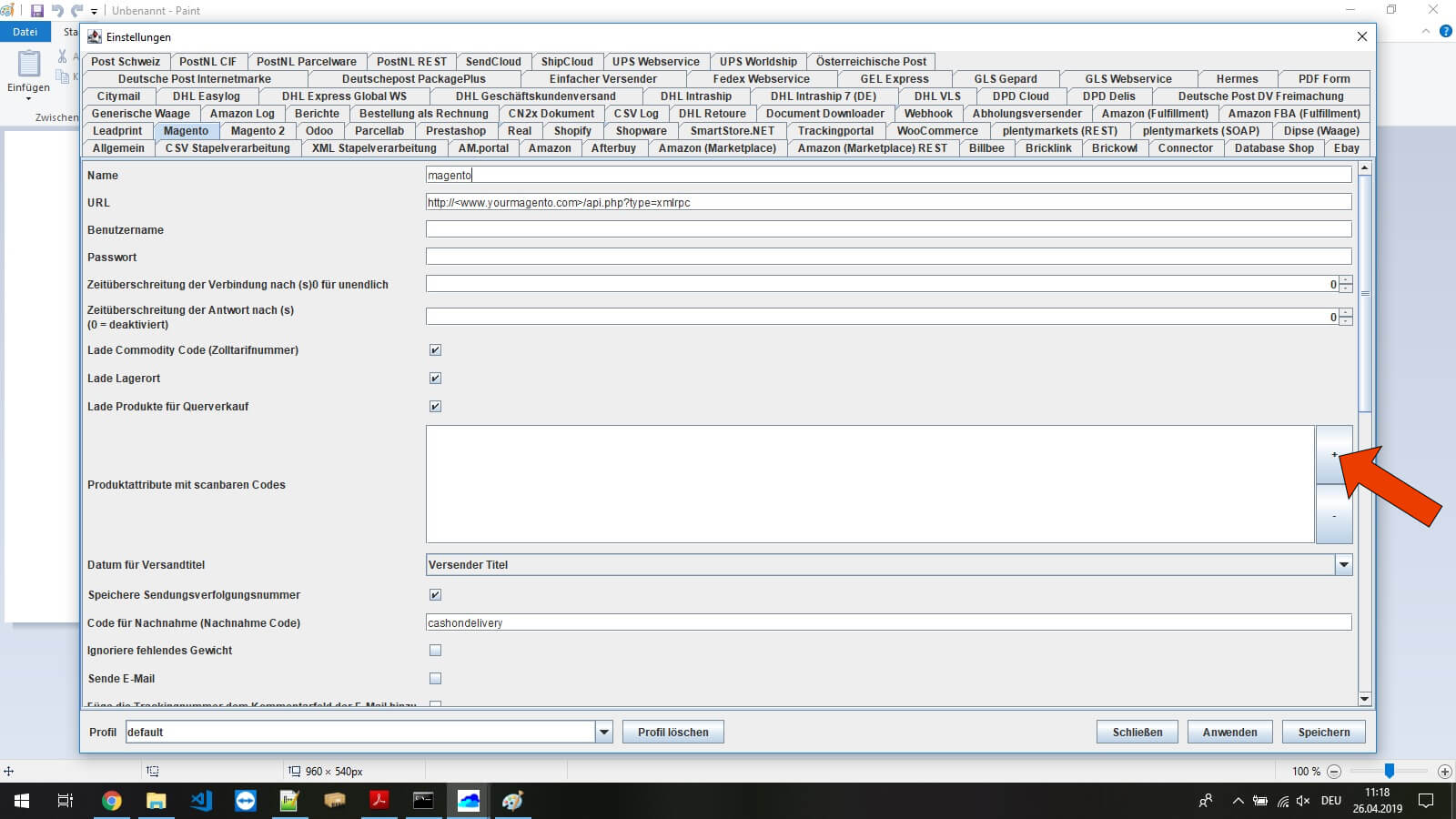Open File Explorer from the taskbar
Image resolution: width=1456 pixels, height=819 pixels.
(x=157, y=801)
